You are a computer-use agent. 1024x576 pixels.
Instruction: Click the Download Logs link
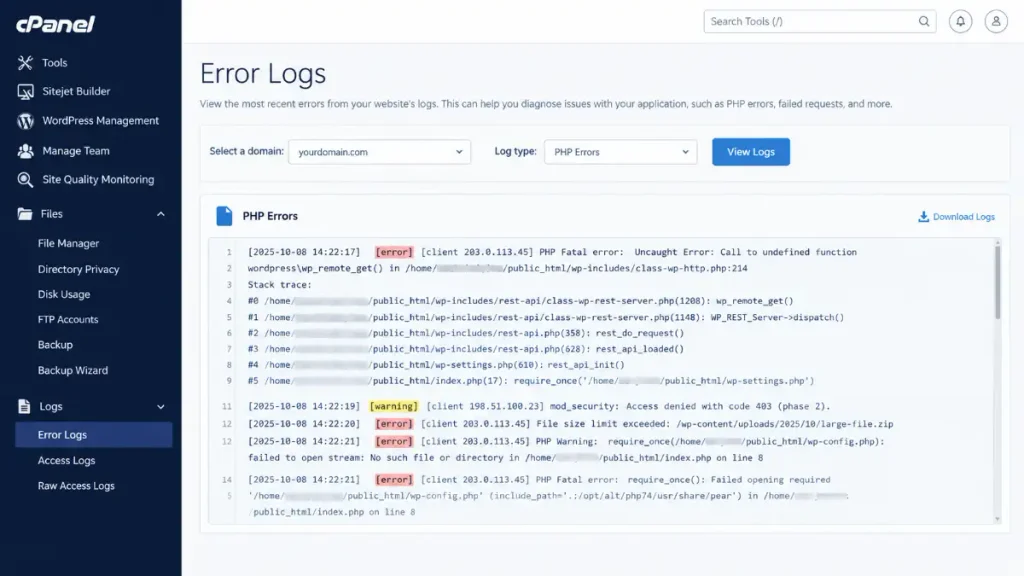click(956, 217)
